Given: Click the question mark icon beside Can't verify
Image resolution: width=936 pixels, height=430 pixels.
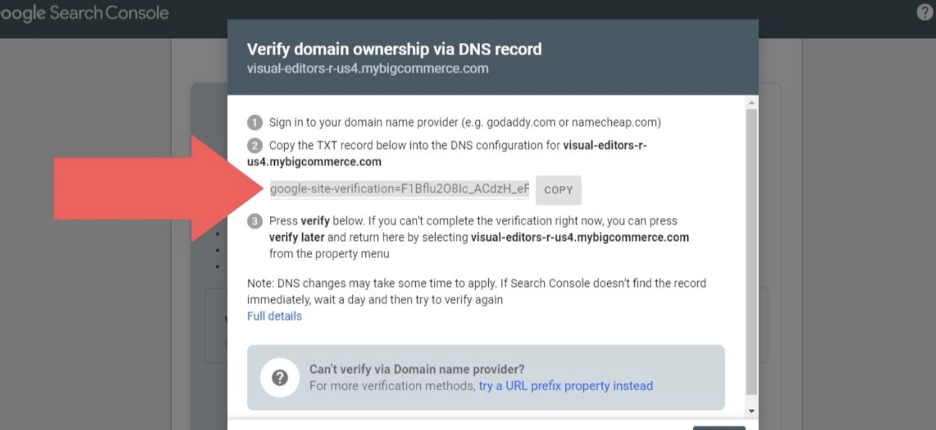Looking at the screenshot, I should click(x=281, y=377).
